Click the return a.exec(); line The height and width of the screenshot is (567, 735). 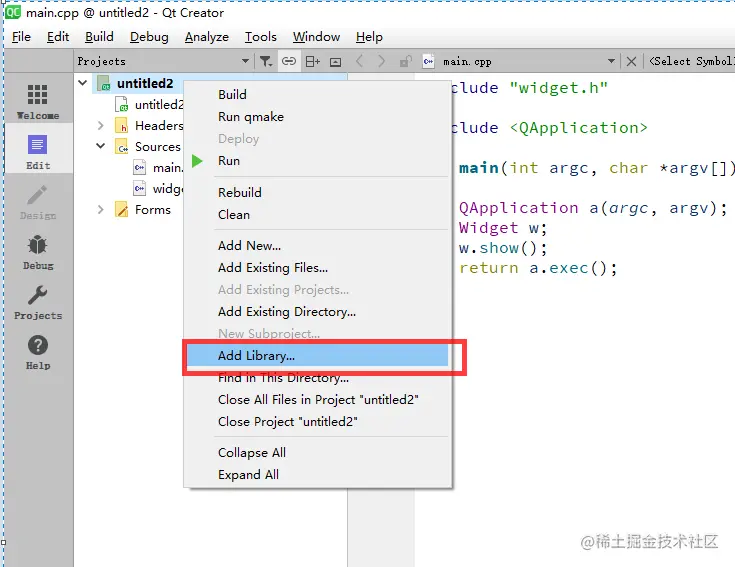tap(538, 268)
